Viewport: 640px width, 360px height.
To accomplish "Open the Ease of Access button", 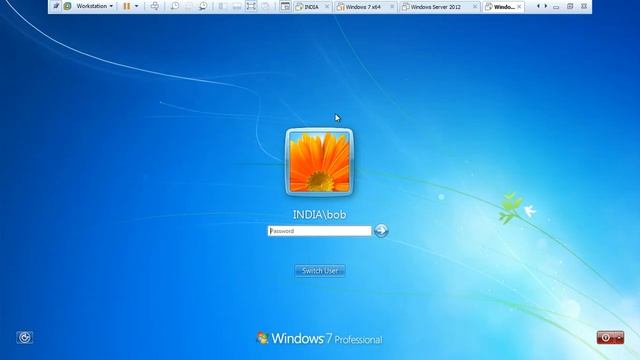I will (24, 338).
